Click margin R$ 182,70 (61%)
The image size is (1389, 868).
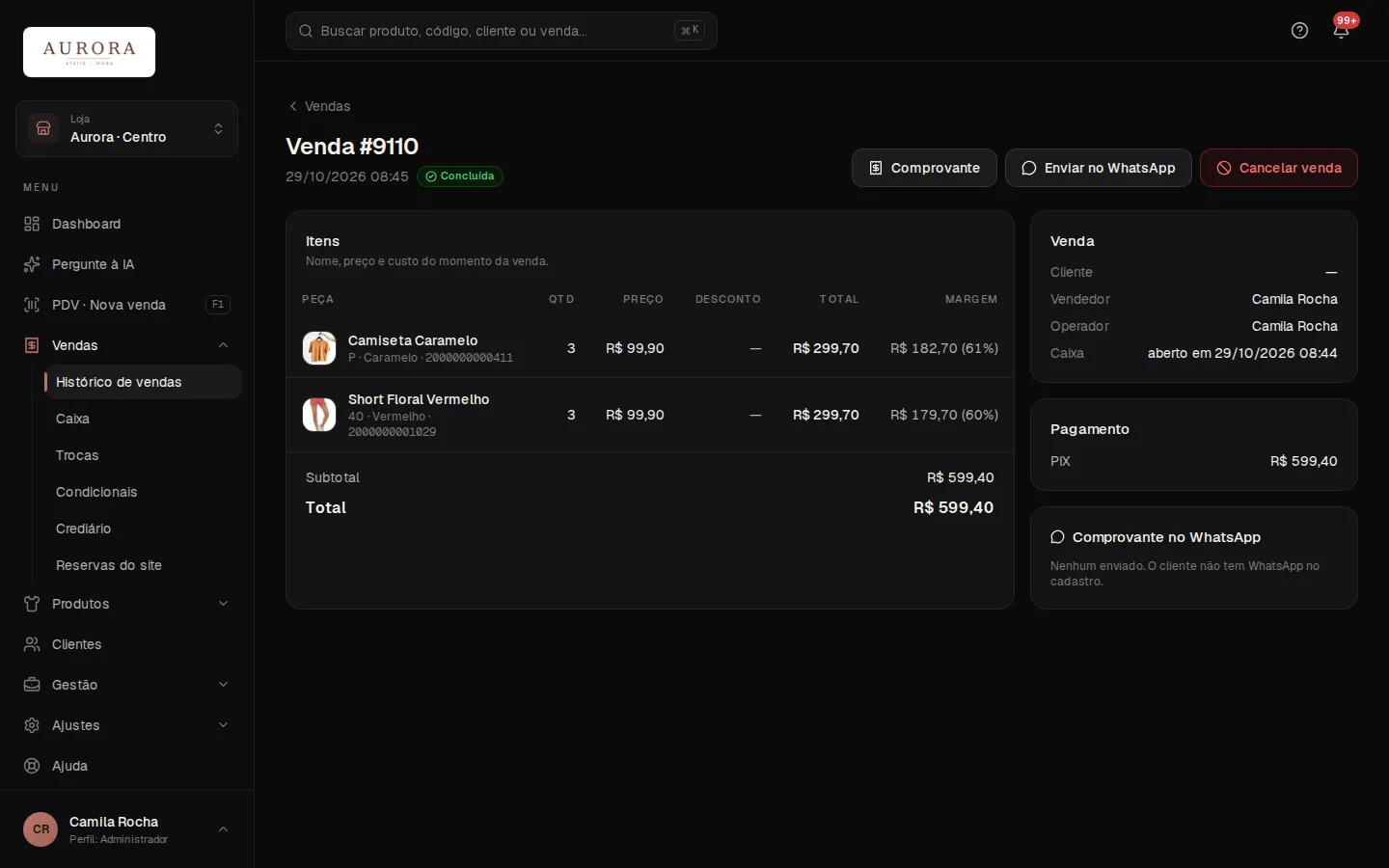click(x=944, y=348)
